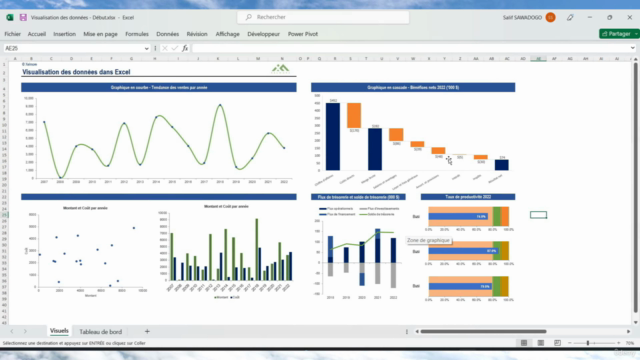Click the sheet tab options dots
The height and width of the screenshot is (360, 640).
407,331
